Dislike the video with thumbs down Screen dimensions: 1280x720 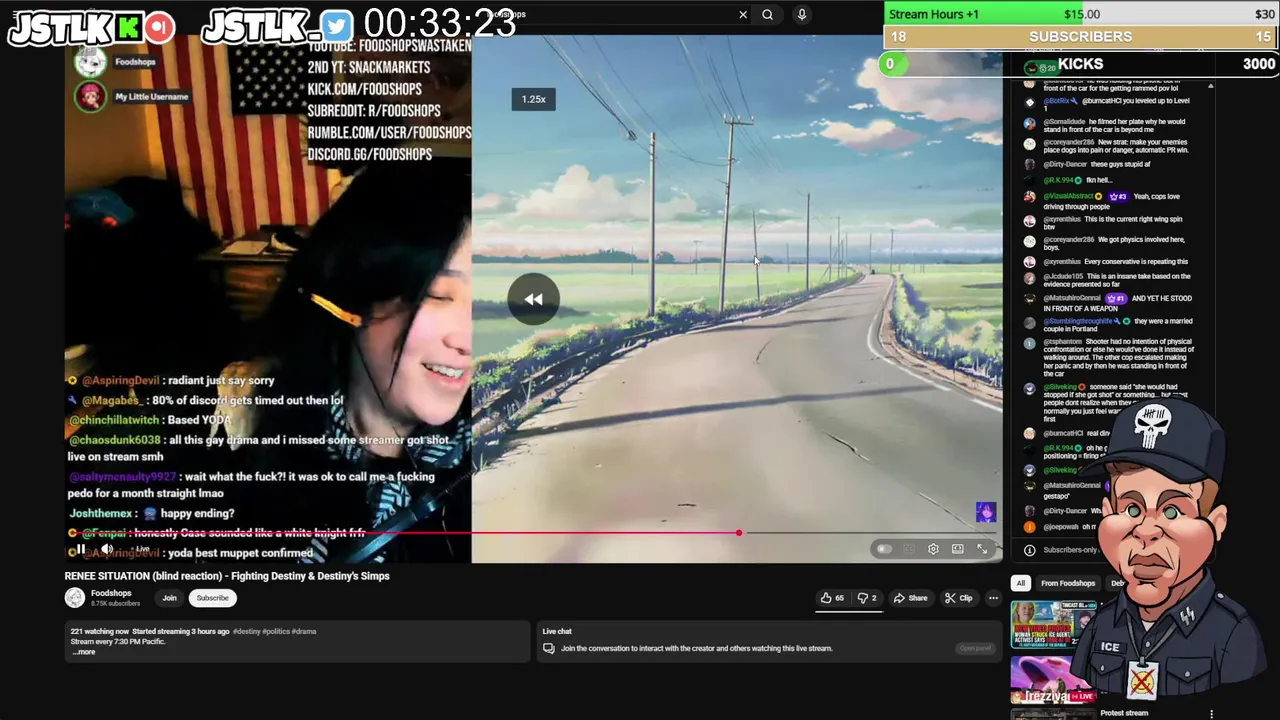pos(867,598)
